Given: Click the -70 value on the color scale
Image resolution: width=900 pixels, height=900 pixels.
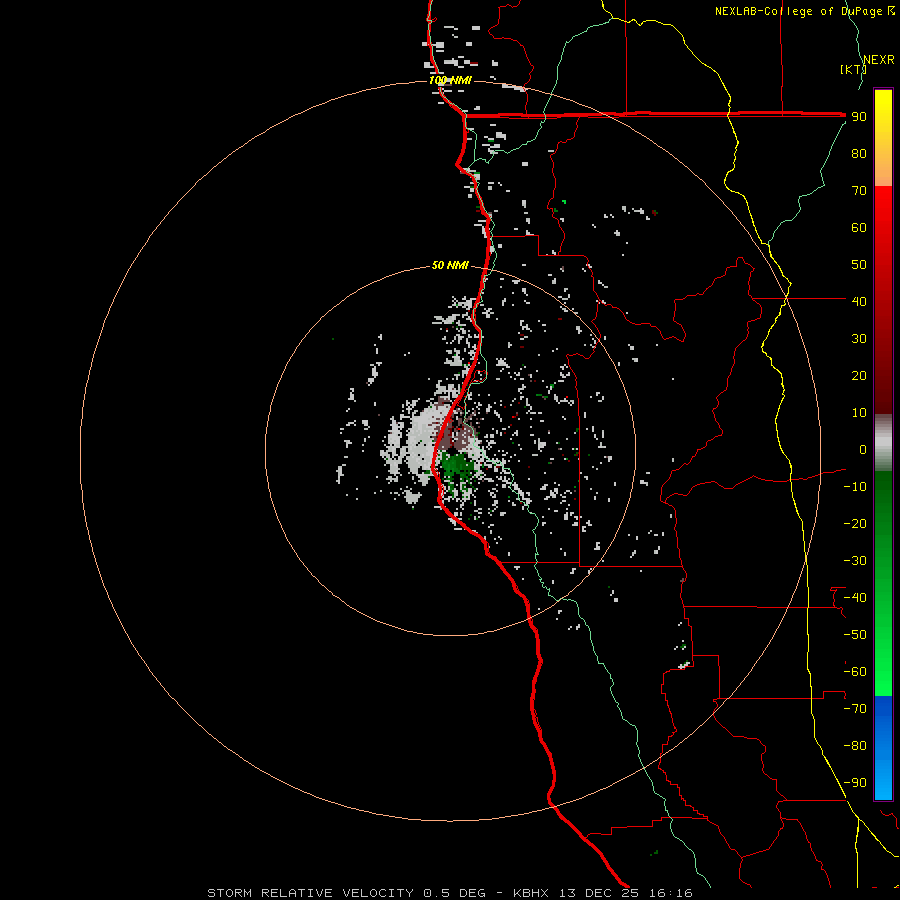Looking at the screenshot, I should pos(855,709).
